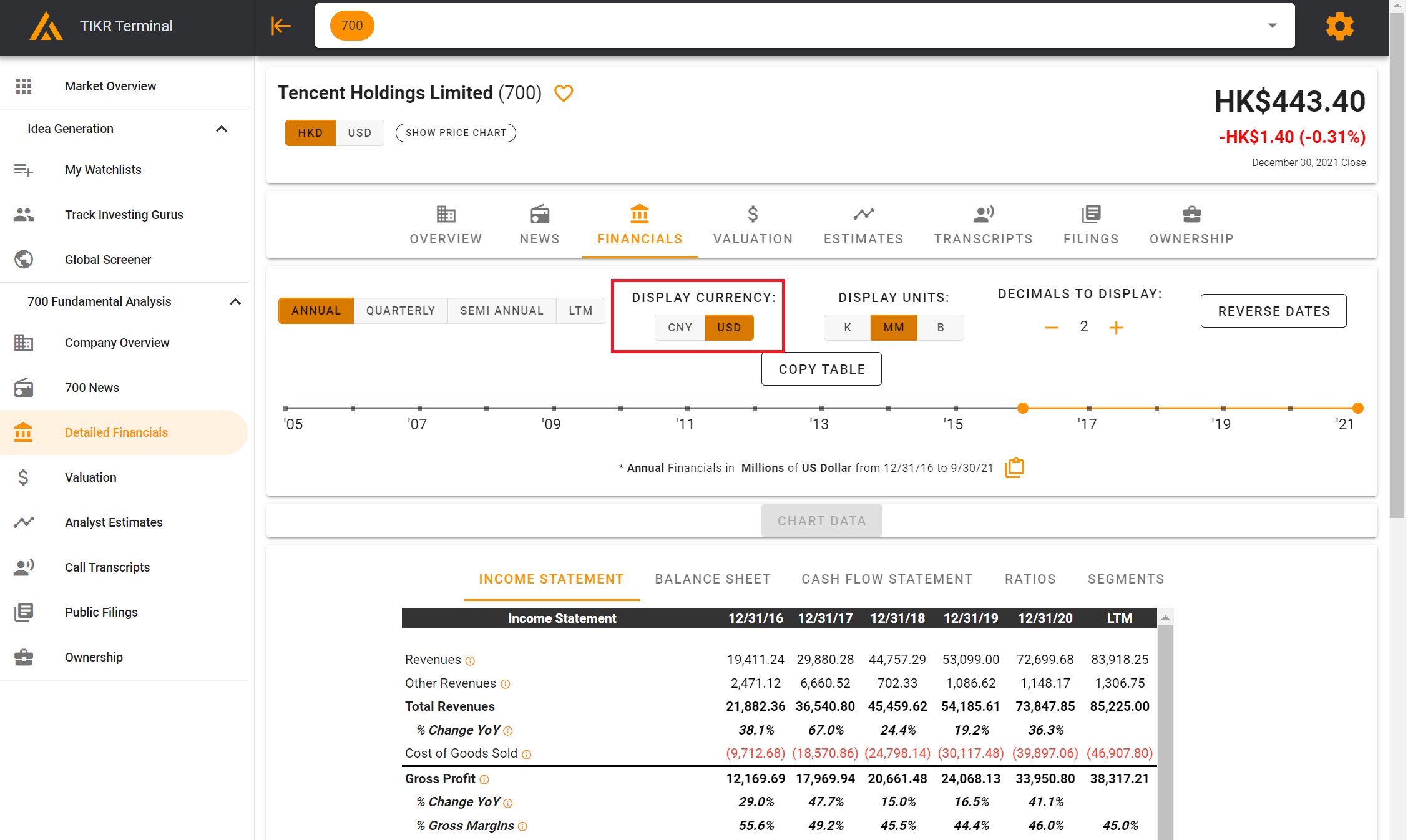Set the display units to K
This screenshot has height=840, width=1408.
pos(847,328)
